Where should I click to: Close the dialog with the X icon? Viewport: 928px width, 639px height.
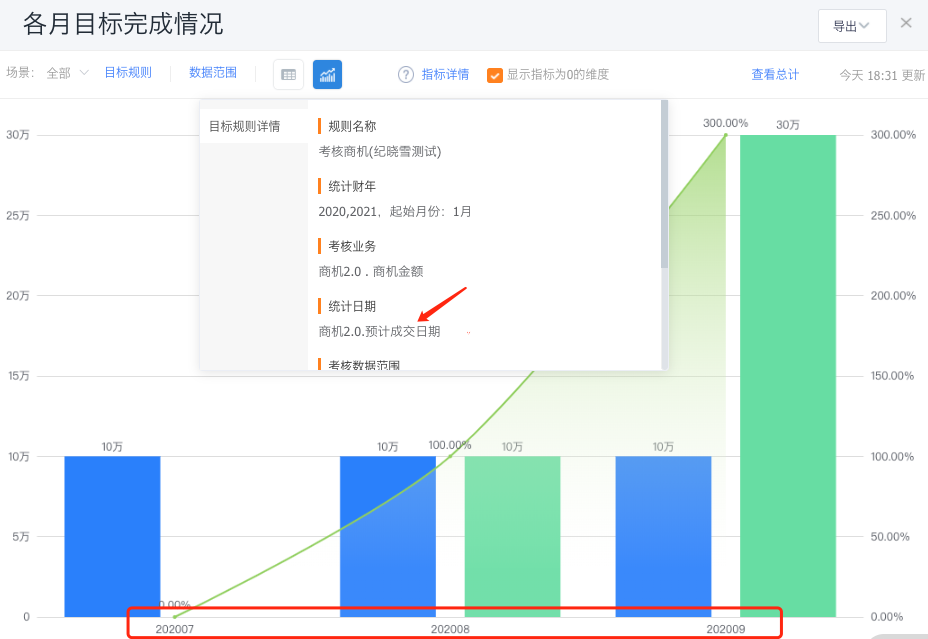tap(906, 23)
